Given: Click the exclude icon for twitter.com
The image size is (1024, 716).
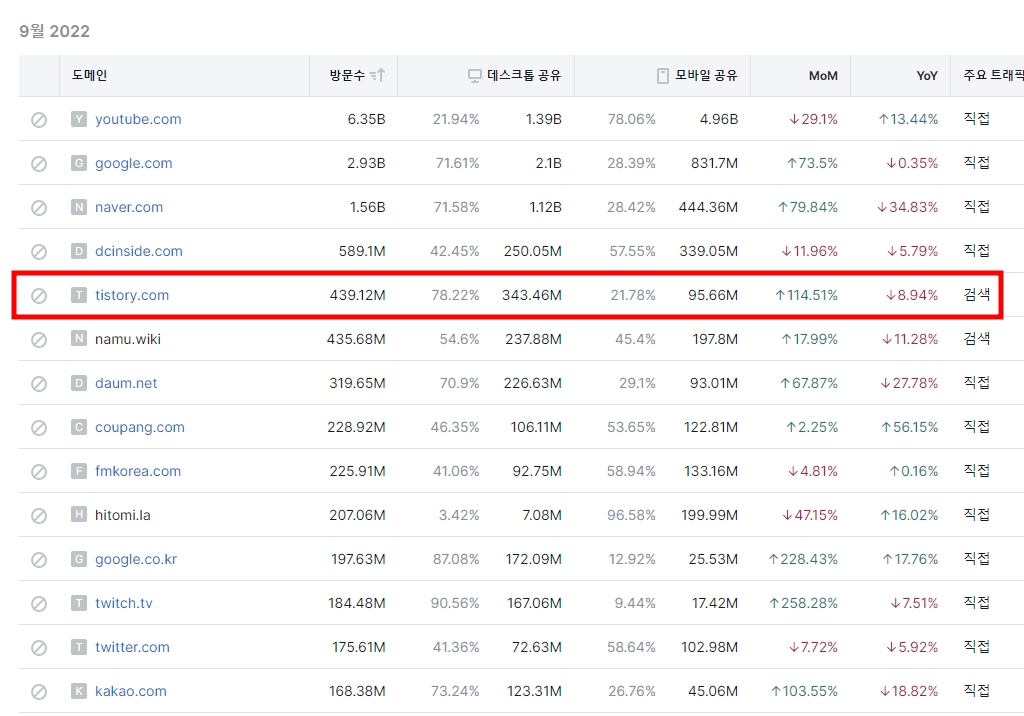Looking at the screenshot, I should point(39,647).
